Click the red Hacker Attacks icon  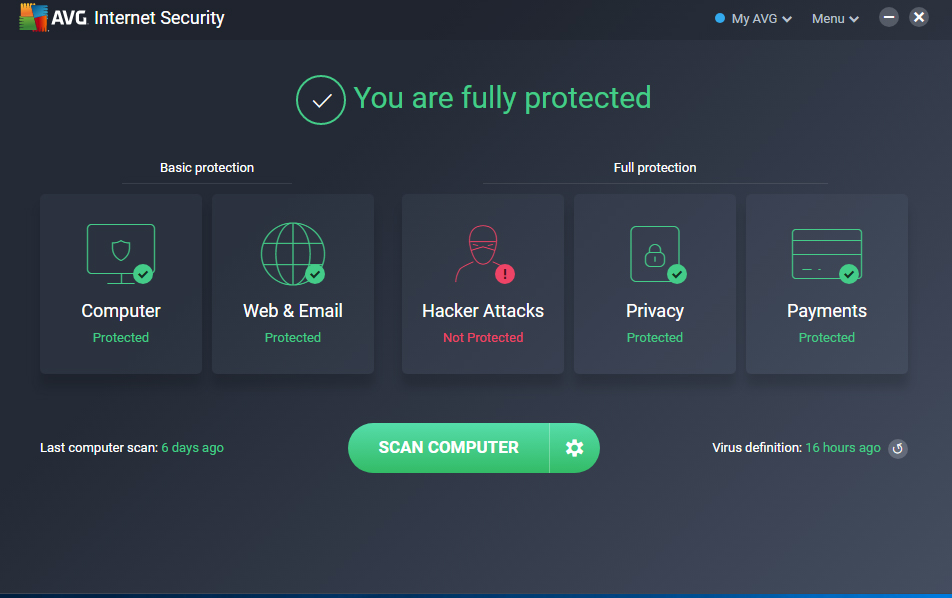coord(482,253)
